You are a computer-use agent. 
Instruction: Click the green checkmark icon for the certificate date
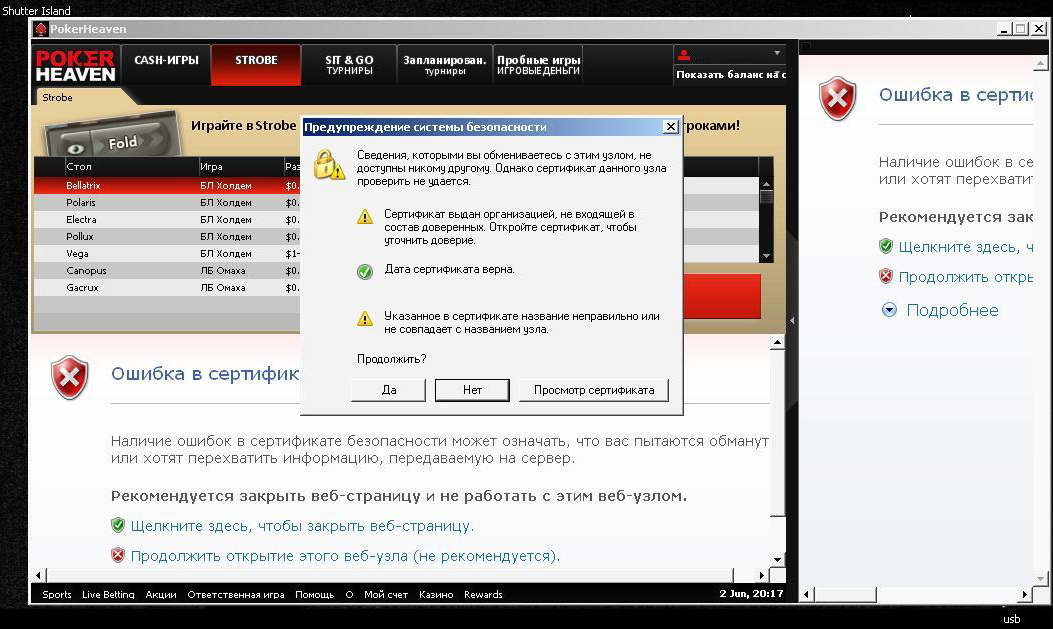365,271
